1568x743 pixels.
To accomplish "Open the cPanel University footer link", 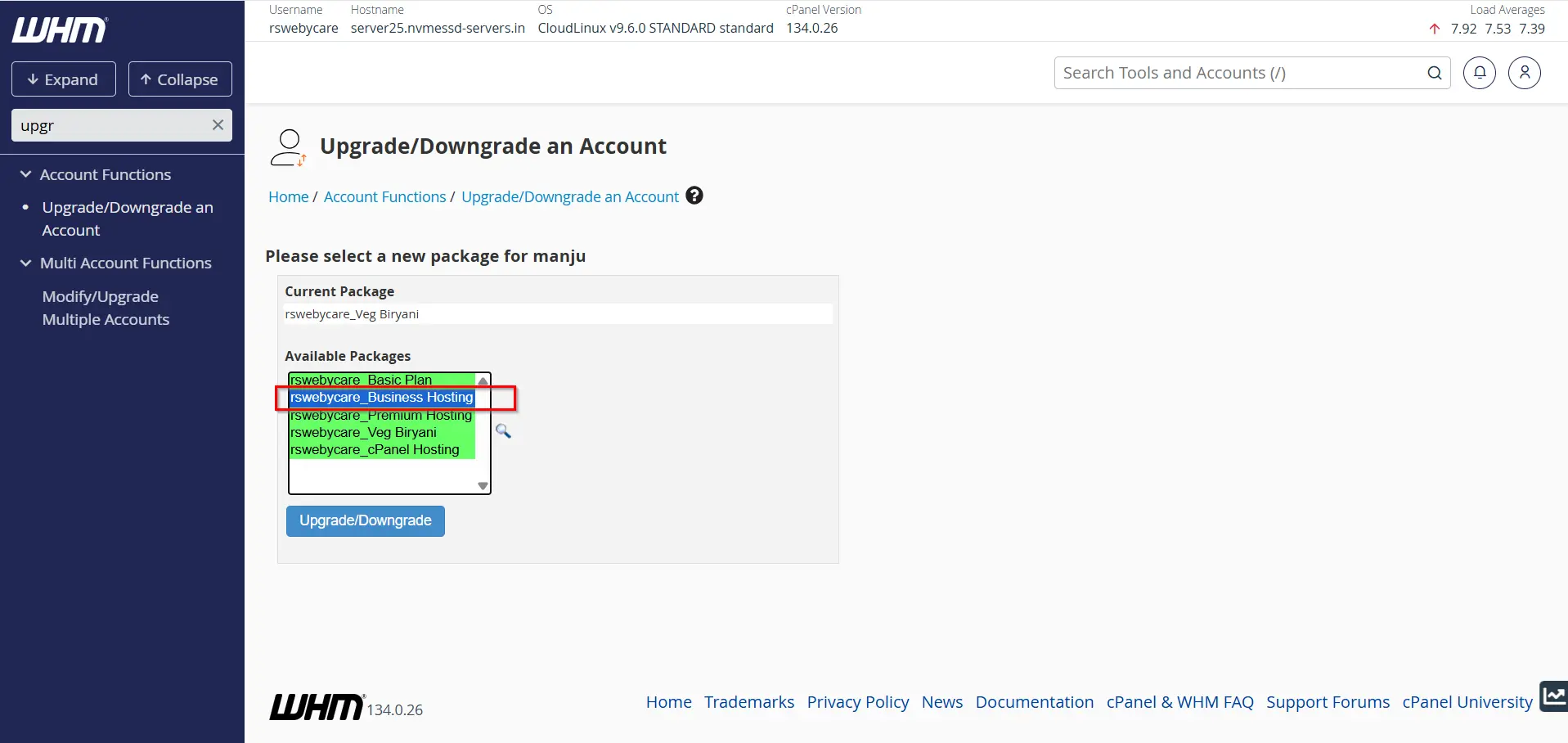I will (1467, 702).
